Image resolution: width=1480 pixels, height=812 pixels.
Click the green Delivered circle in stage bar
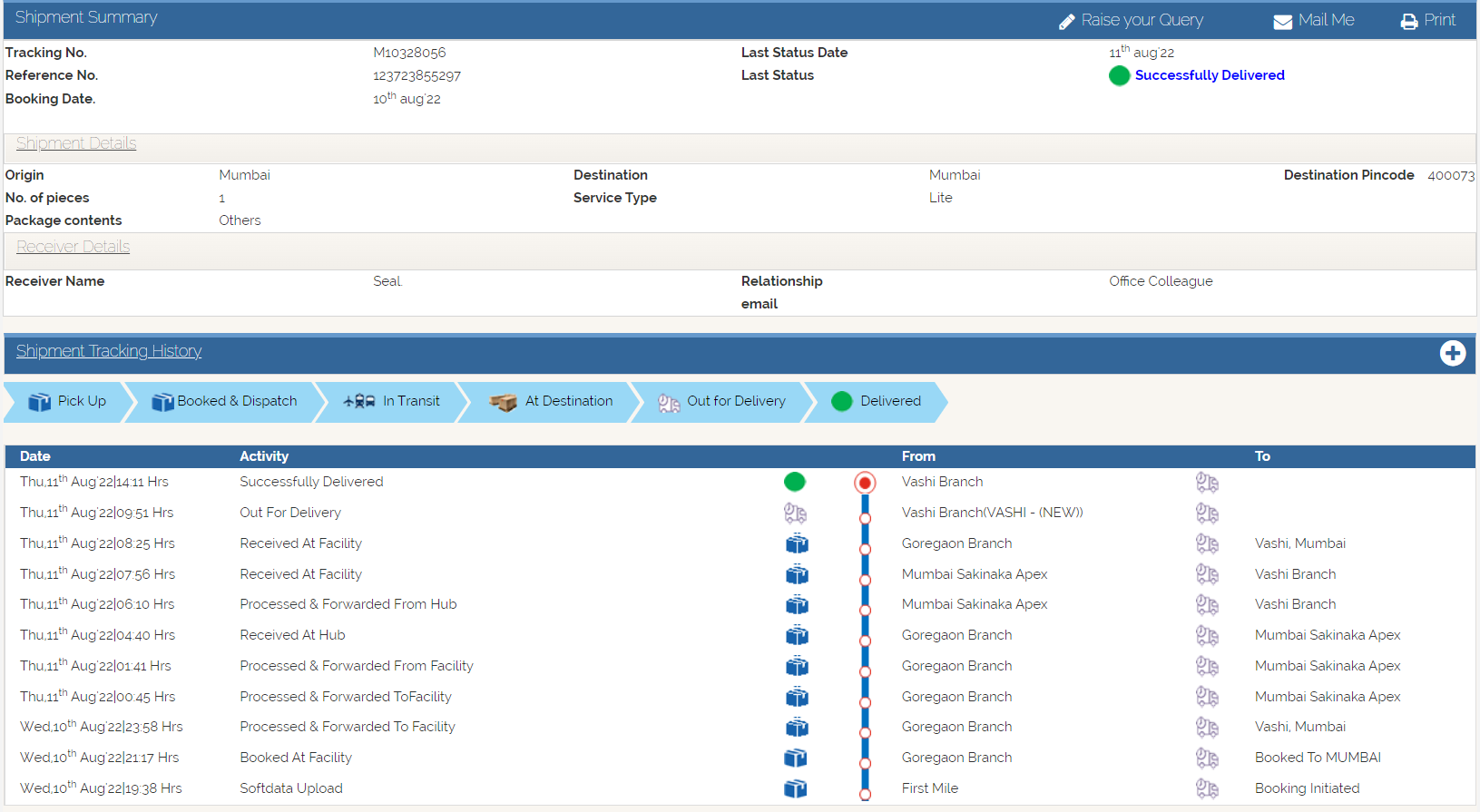[842, 401]
